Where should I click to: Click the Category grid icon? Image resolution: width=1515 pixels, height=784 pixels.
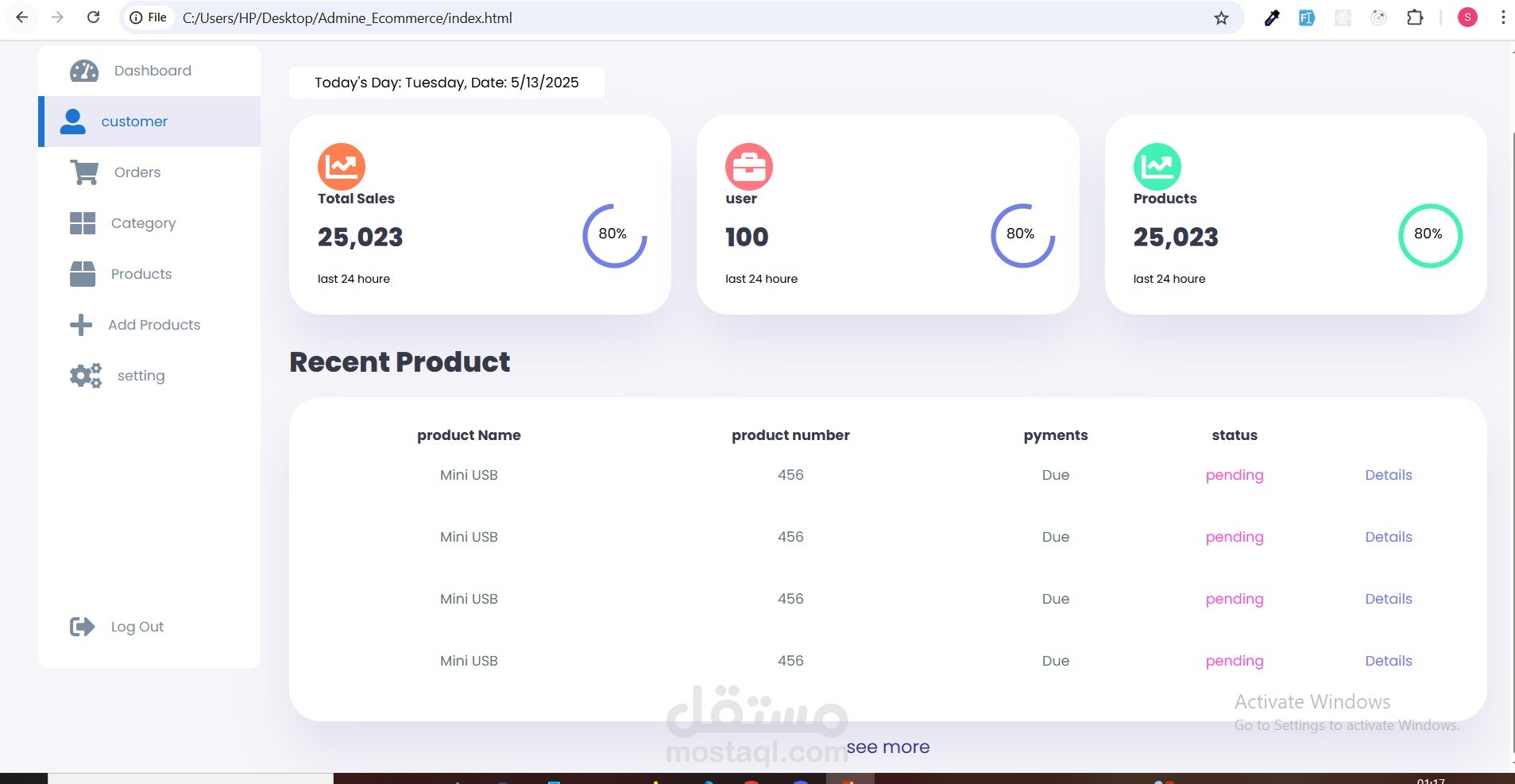click(83, 223)
